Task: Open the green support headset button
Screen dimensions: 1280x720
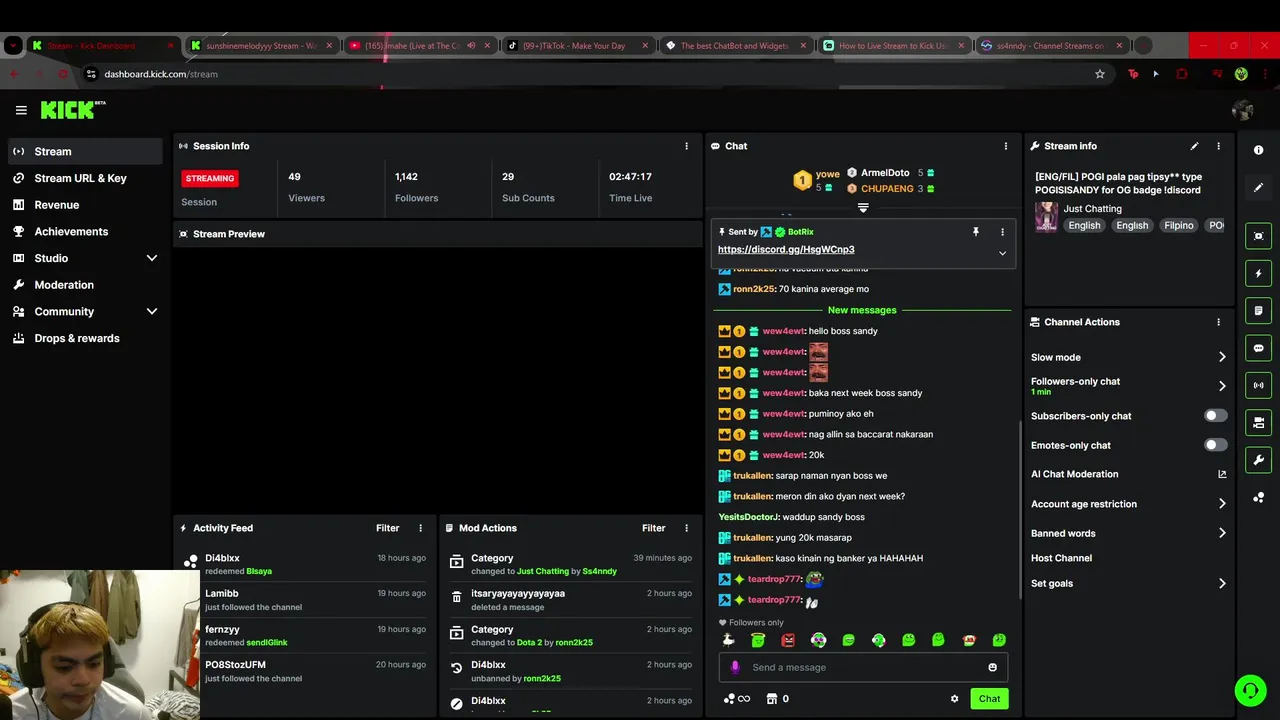Action: 1250,690
